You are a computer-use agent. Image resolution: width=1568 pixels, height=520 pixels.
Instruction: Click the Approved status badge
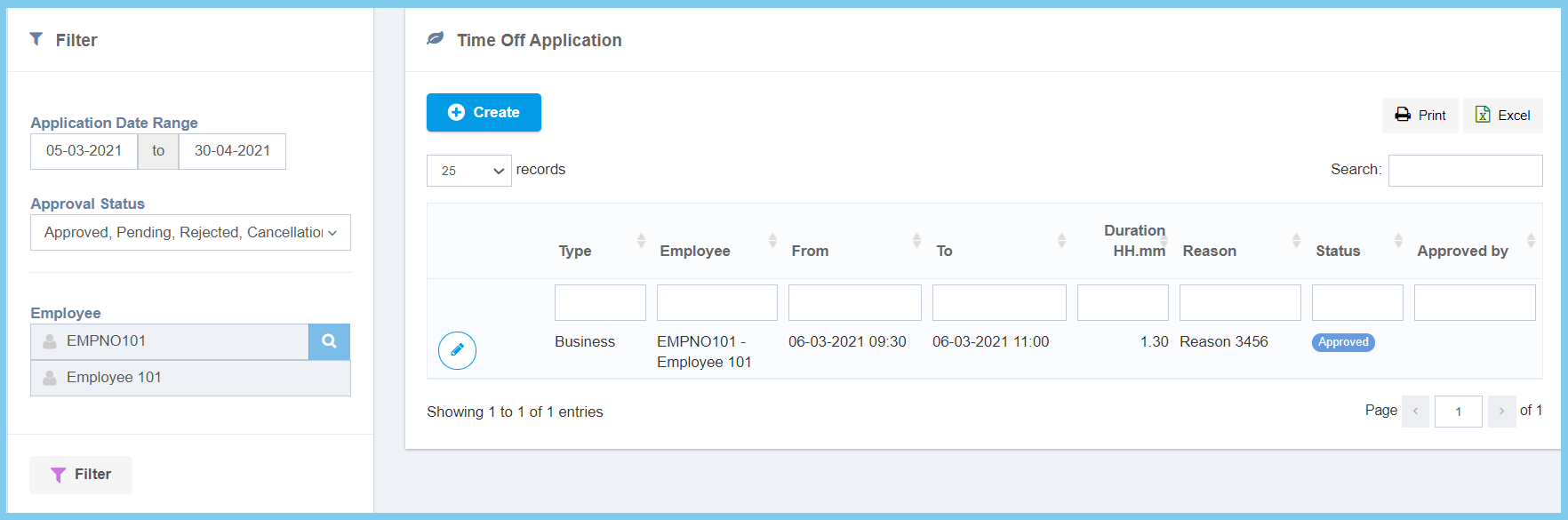(x=1343, y=342)
